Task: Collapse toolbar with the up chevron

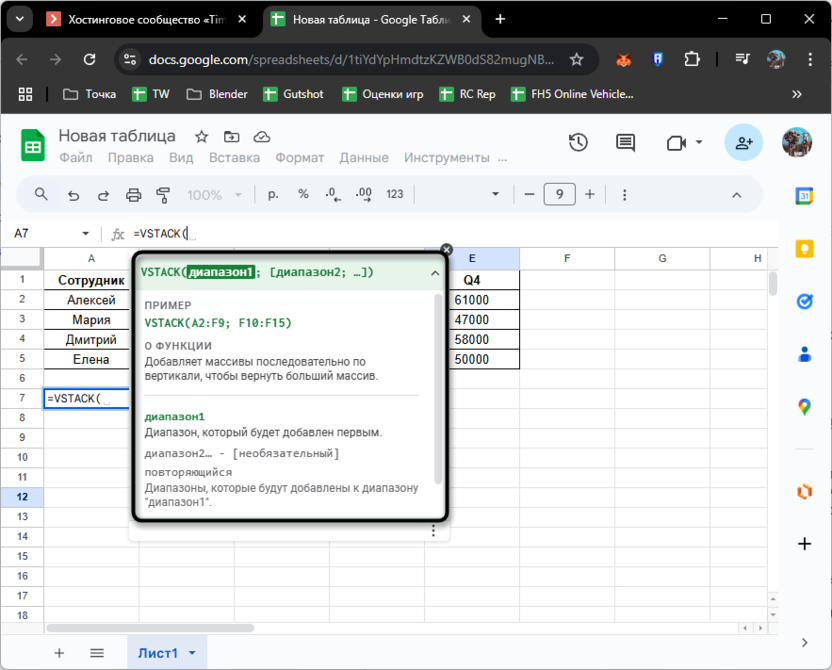Action: pyautogui.click(x=737, y=195)
